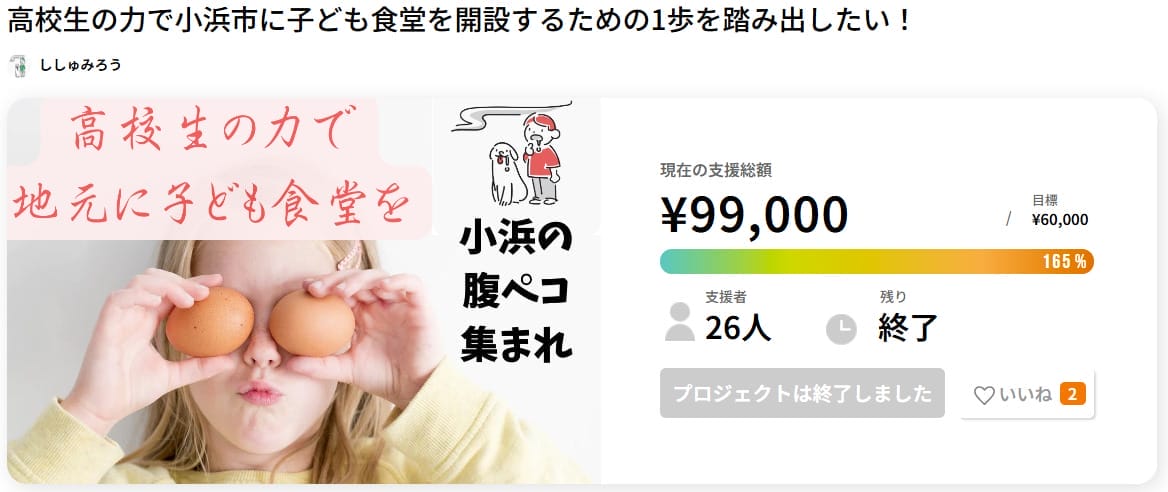Click the project title heading text
The image size is (1168, 492).
click(x=459, y=21)
